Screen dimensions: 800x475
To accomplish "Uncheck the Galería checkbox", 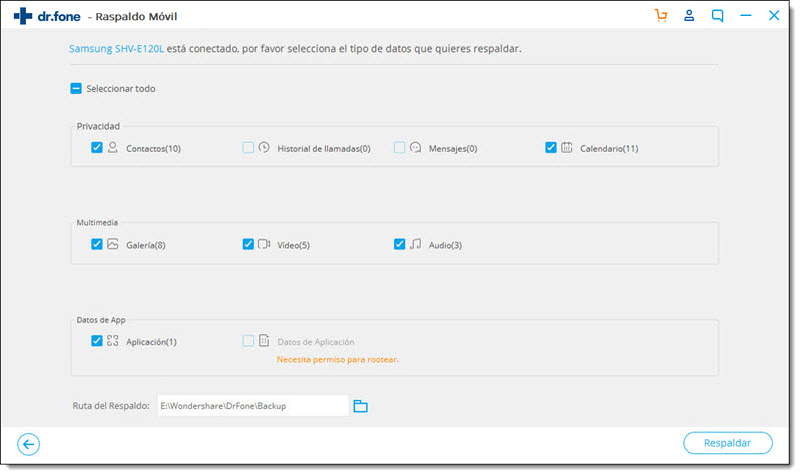I will coord(97,244).
